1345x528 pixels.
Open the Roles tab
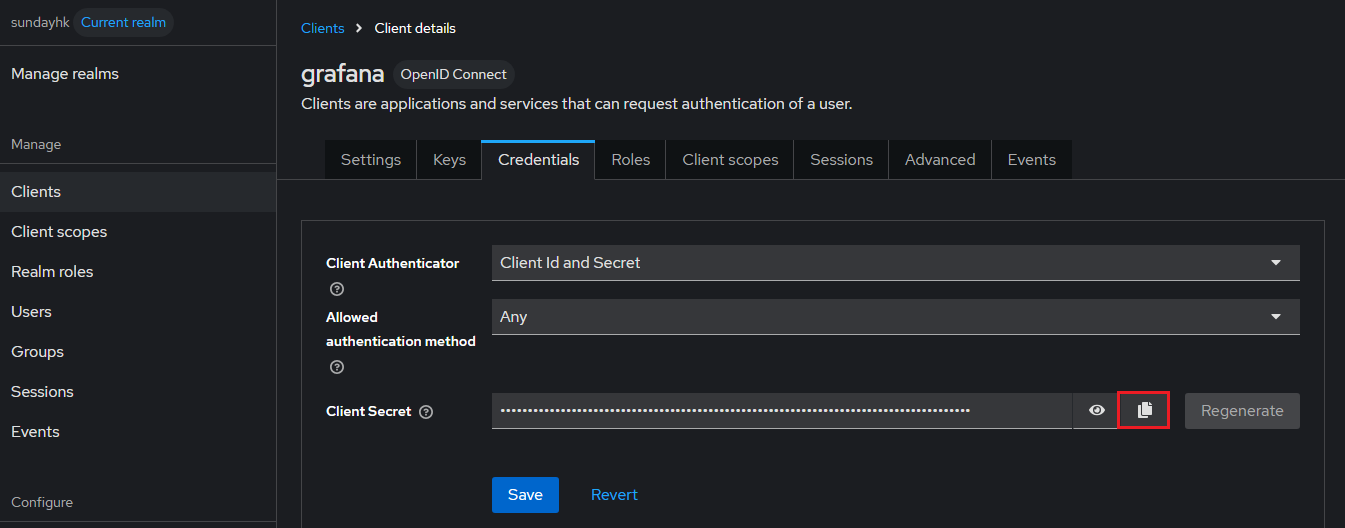click(631, 160)
